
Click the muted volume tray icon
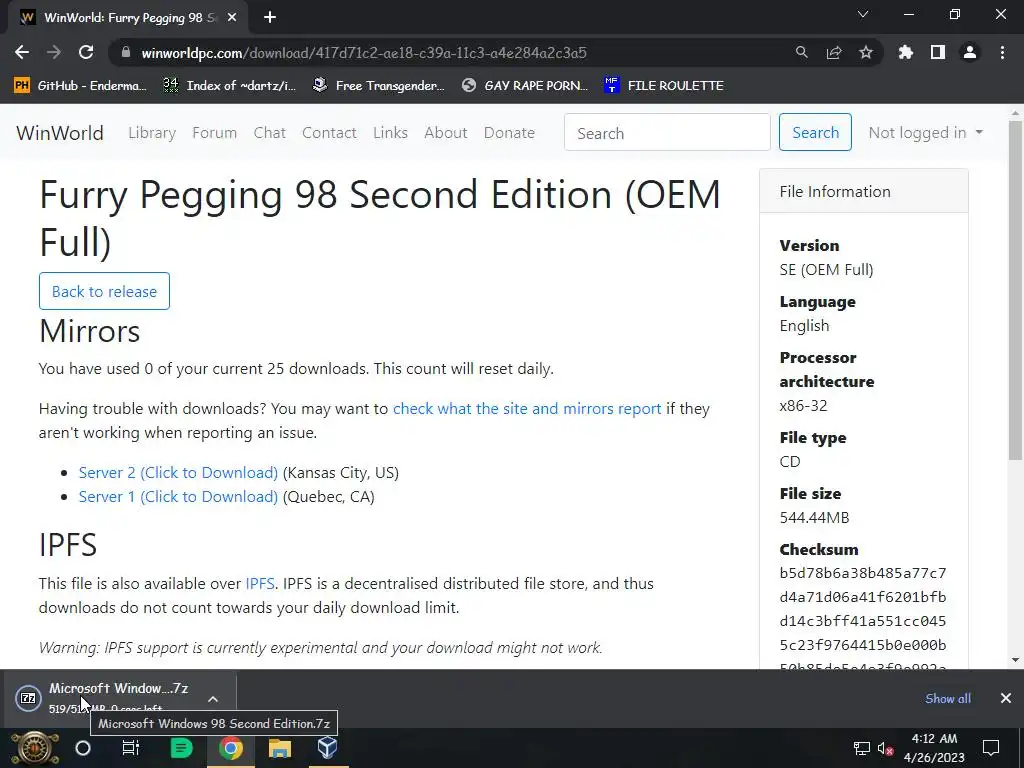(x=886, y=748)
